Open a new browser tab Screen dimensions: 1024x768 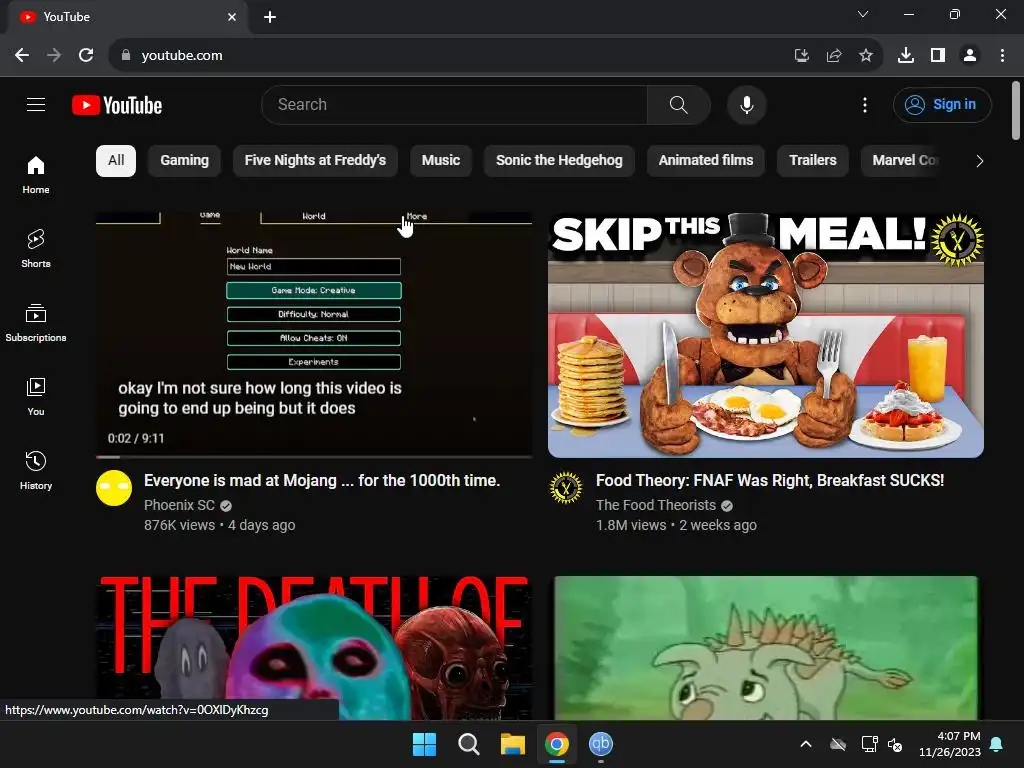coord(270,17)
